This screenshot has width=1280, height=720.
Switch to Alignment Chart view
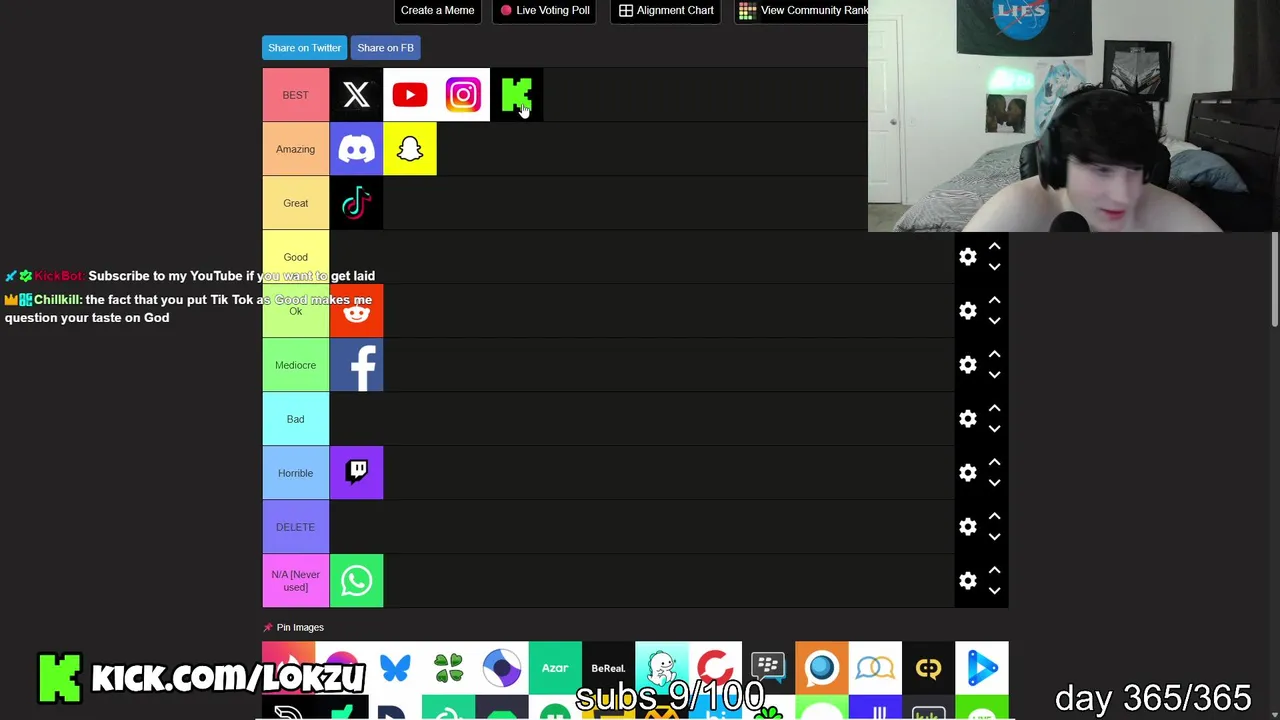[x=666, y=10]
